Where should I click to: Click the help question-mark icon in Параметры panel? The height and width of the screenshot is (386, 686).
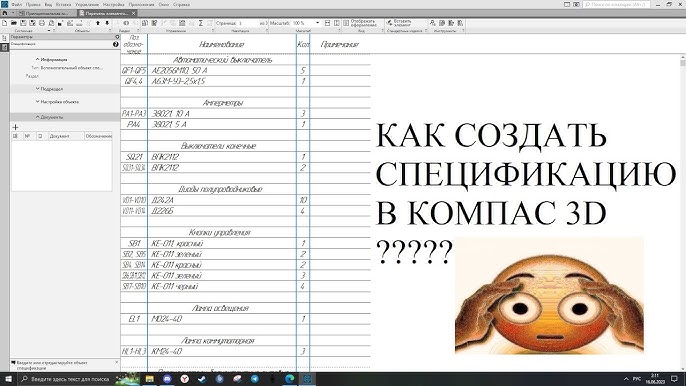116,44
